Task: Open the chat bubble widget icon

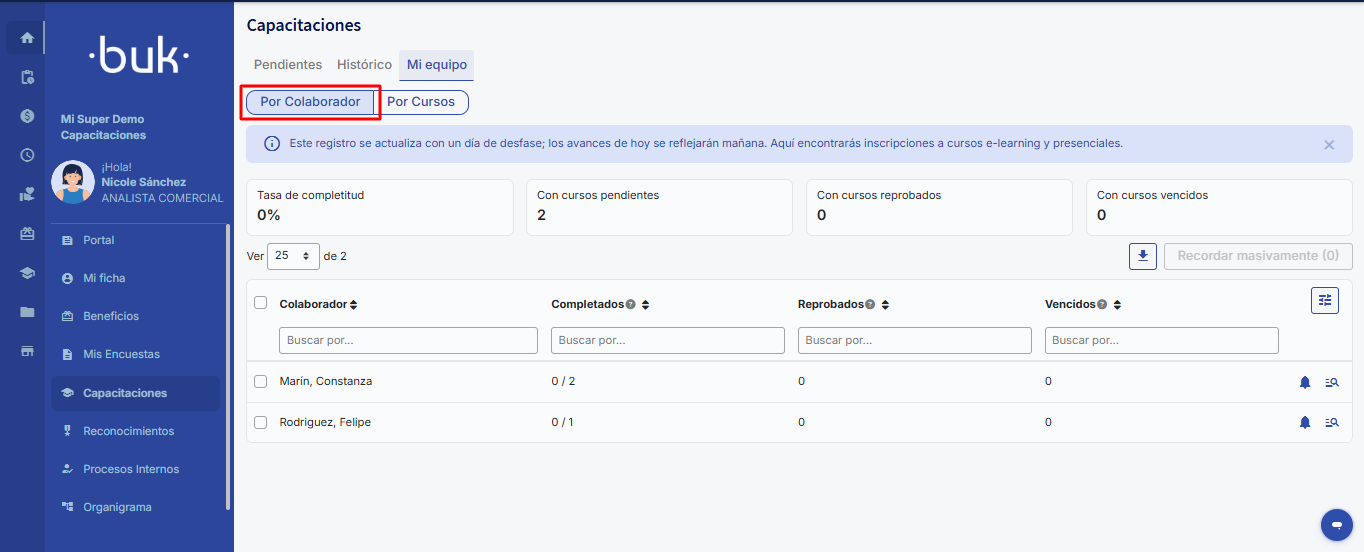Action: click(x=1336, y=524)
